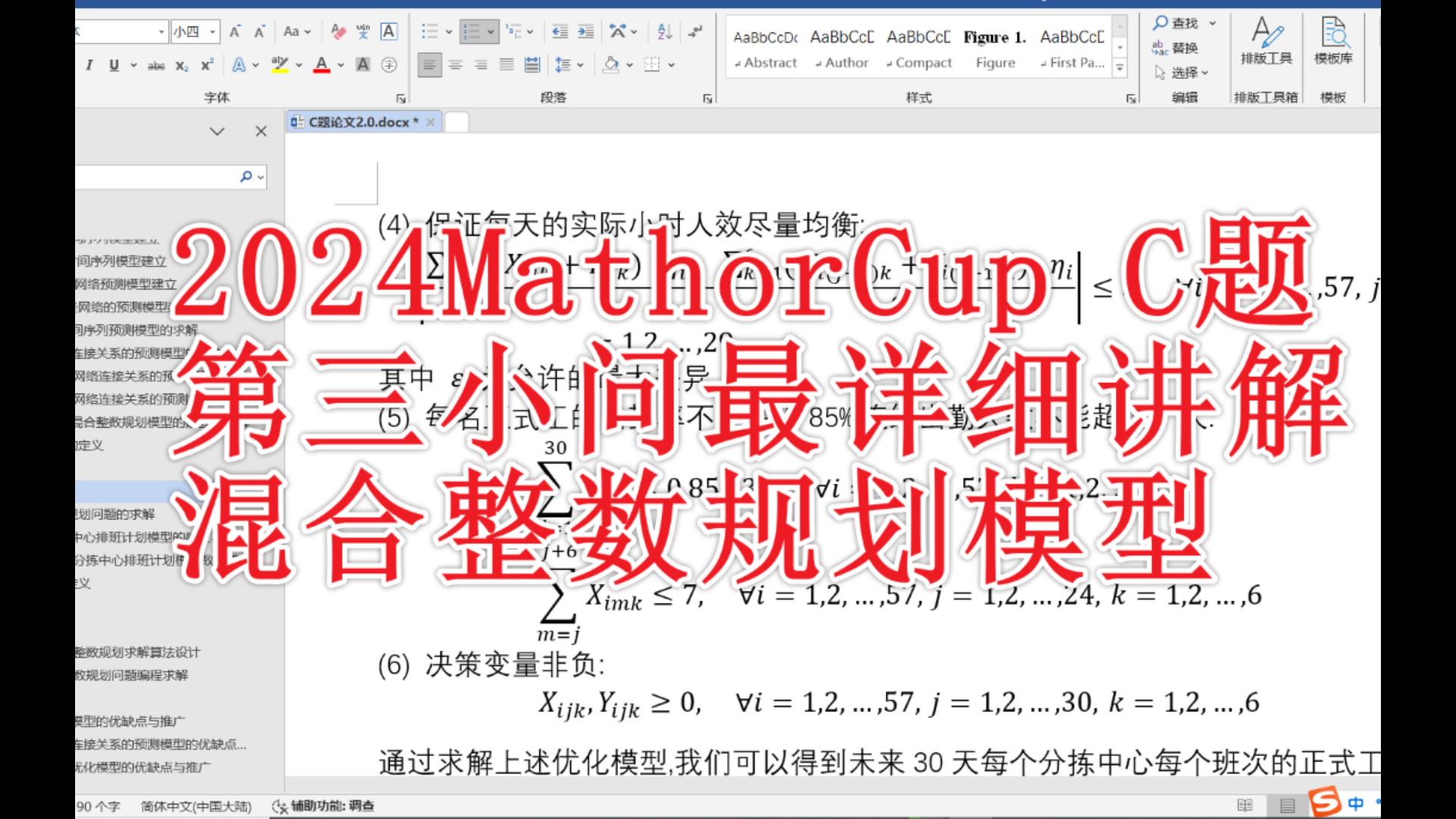
Task: Open line spacing options
Action: [x=569, y=65]
